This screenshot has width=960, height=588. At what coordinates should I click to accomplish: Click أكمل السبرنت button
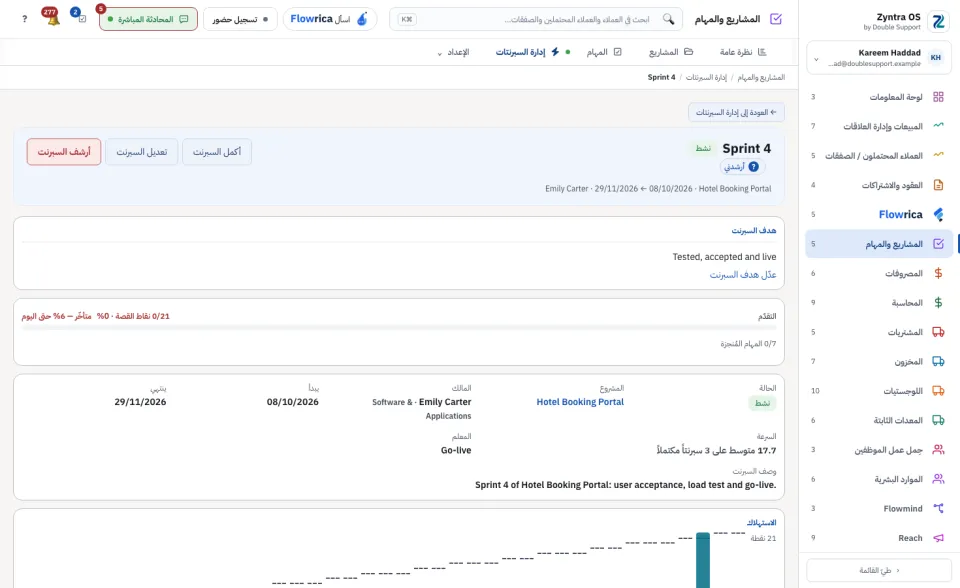pos(217,152)
